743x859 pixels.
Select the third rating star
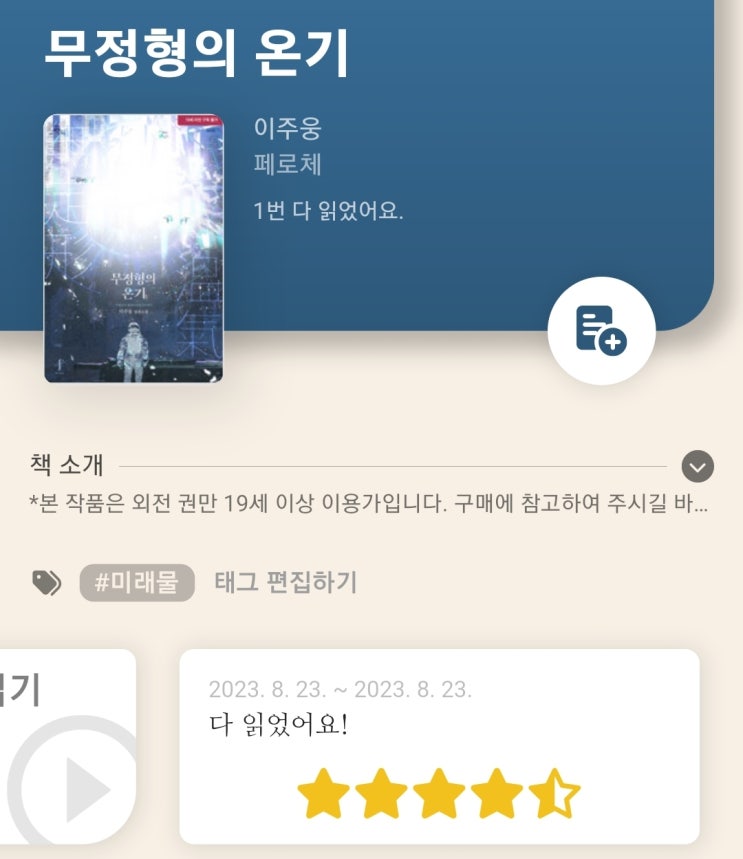point(439,793)
